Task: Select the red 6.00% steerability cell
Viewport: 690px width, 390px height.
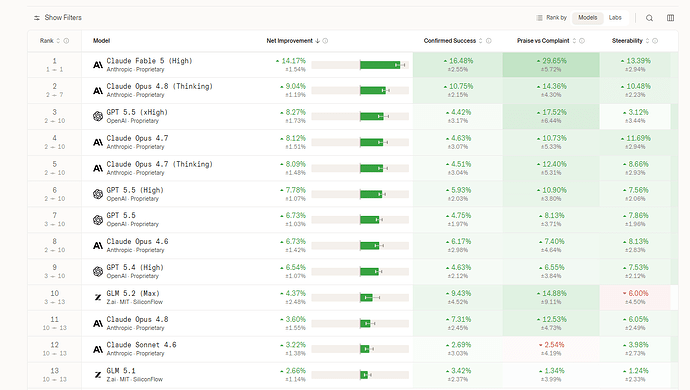Action: (x=635, y=297)
